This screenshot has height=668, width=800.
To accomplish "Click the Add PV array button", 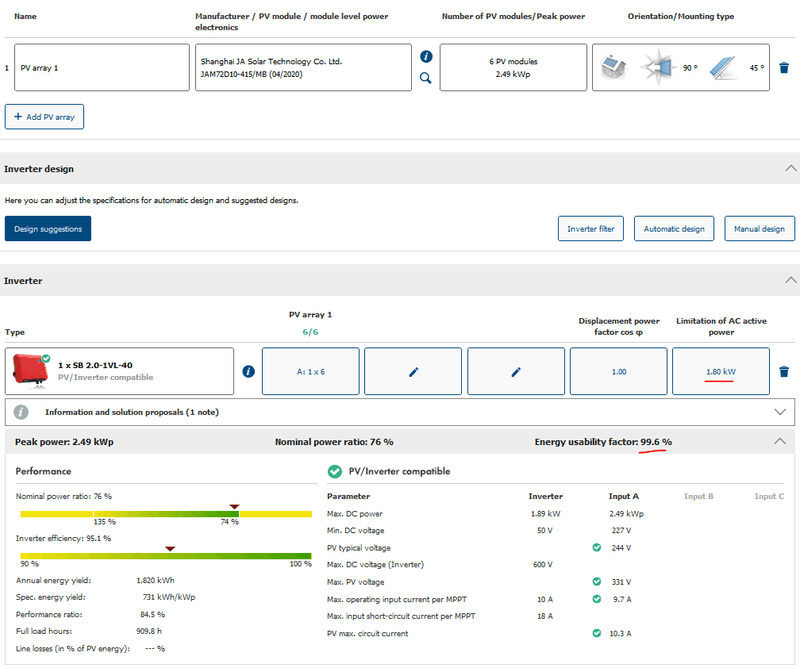I will [44, 117].
